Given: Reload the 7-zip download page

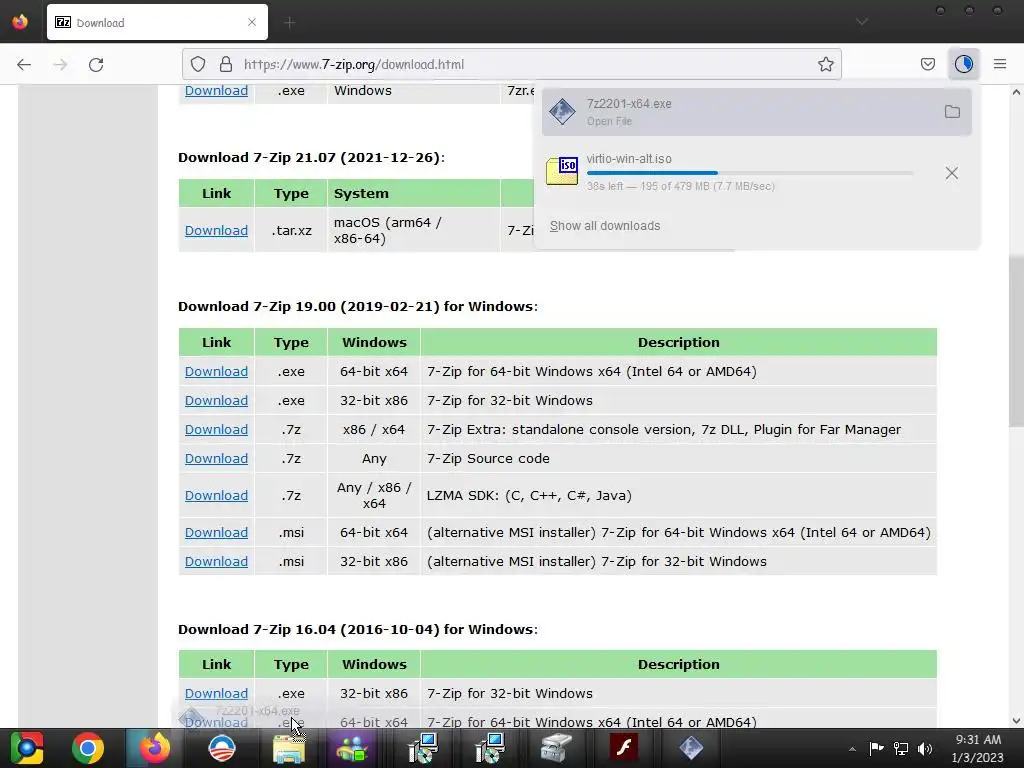Looking at the screenshot, I should tap(96, 64).
